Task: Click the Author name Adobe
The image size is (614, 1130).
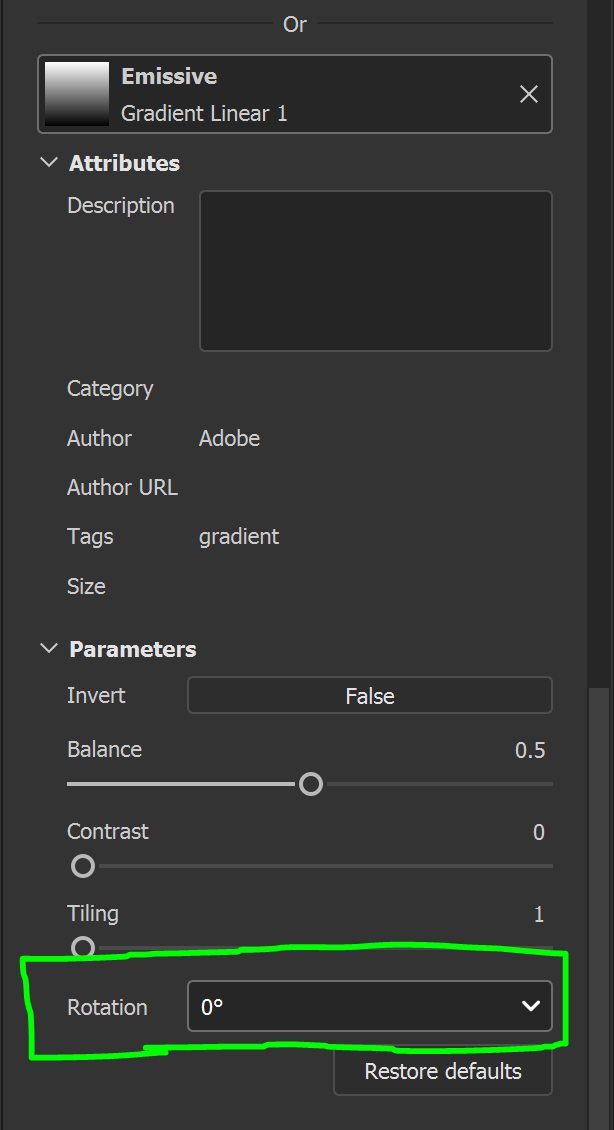Action: tap(229, 438)
